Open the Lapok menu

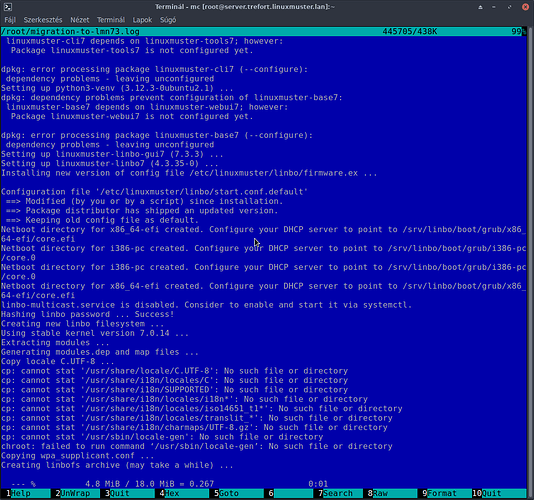[142, 20]
